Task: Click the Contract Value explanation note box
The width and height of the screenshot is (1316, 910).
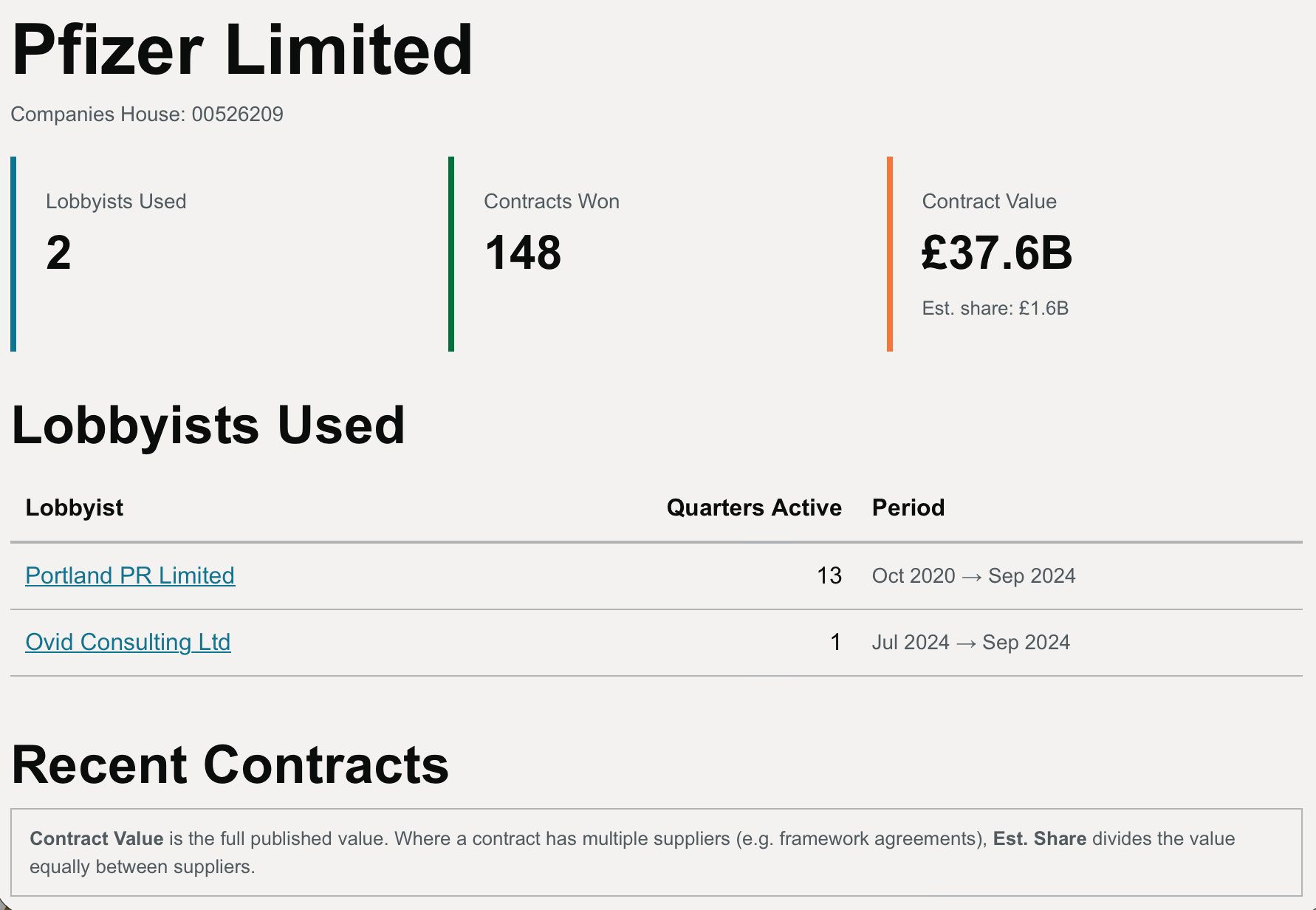Action: pyautogui.click(x=656, y=852)
